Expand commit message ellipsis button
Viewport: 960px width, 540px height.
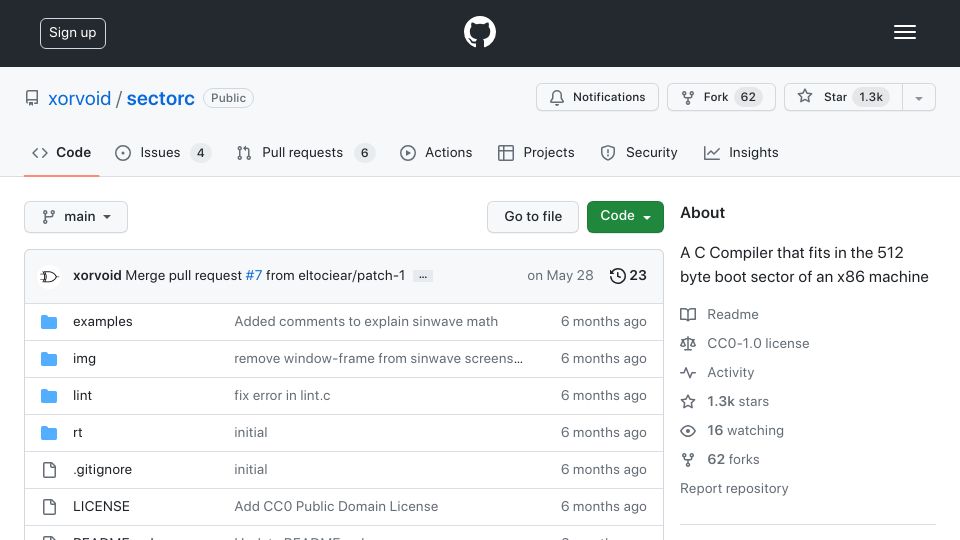click(x=423, y=276)
